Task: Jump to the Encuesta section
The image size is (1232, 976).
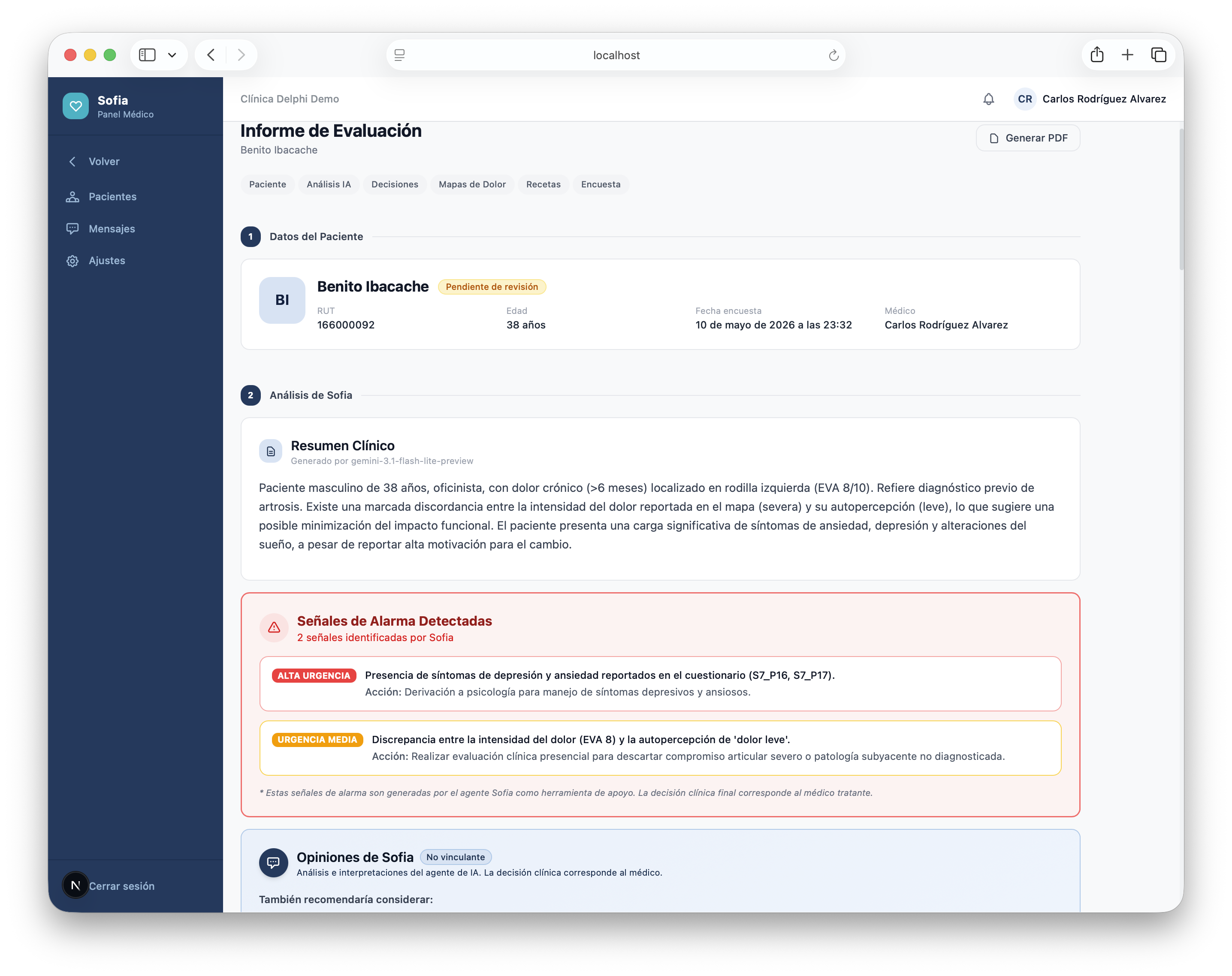Action: 601,184
